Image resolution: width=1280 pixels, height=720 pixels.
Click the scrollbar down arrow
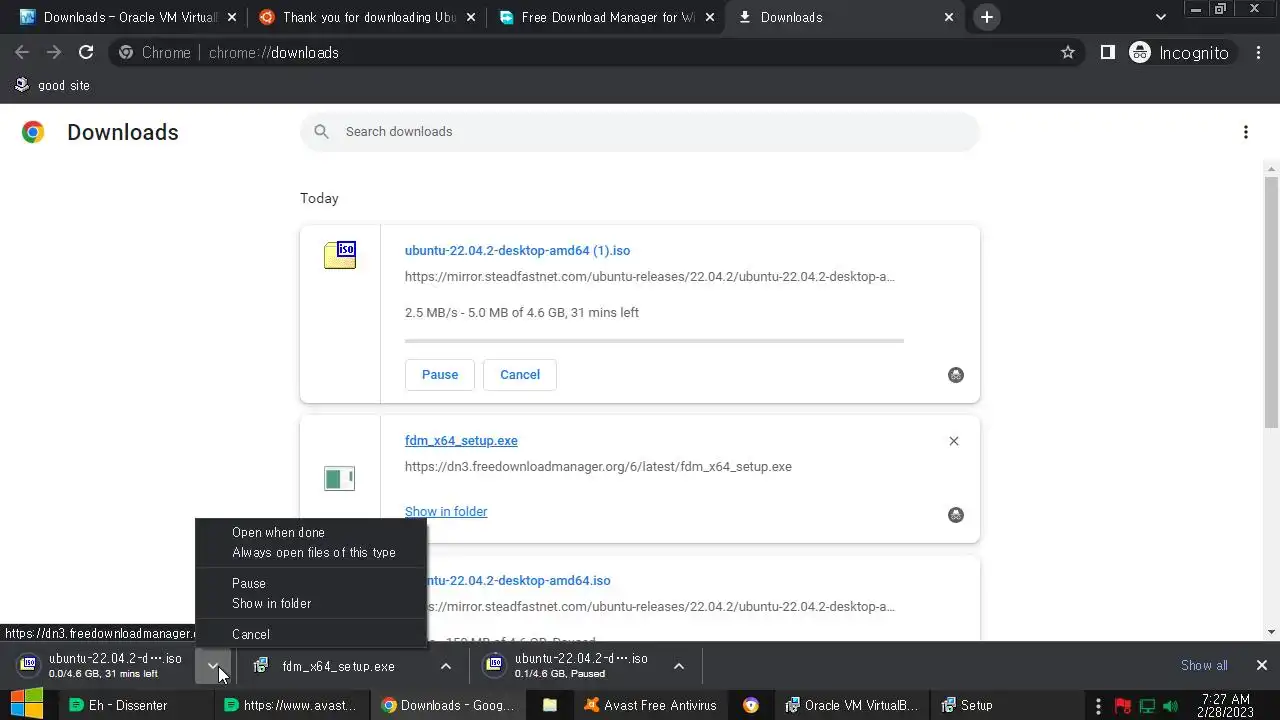click(1271, 631)
